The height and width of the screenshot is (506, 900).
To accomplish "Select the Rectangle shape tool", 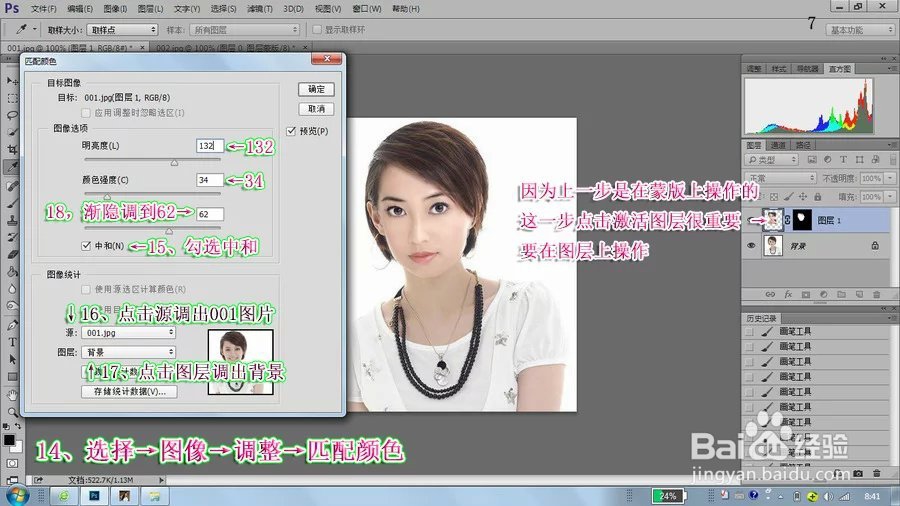I will (x=11, y=377).
